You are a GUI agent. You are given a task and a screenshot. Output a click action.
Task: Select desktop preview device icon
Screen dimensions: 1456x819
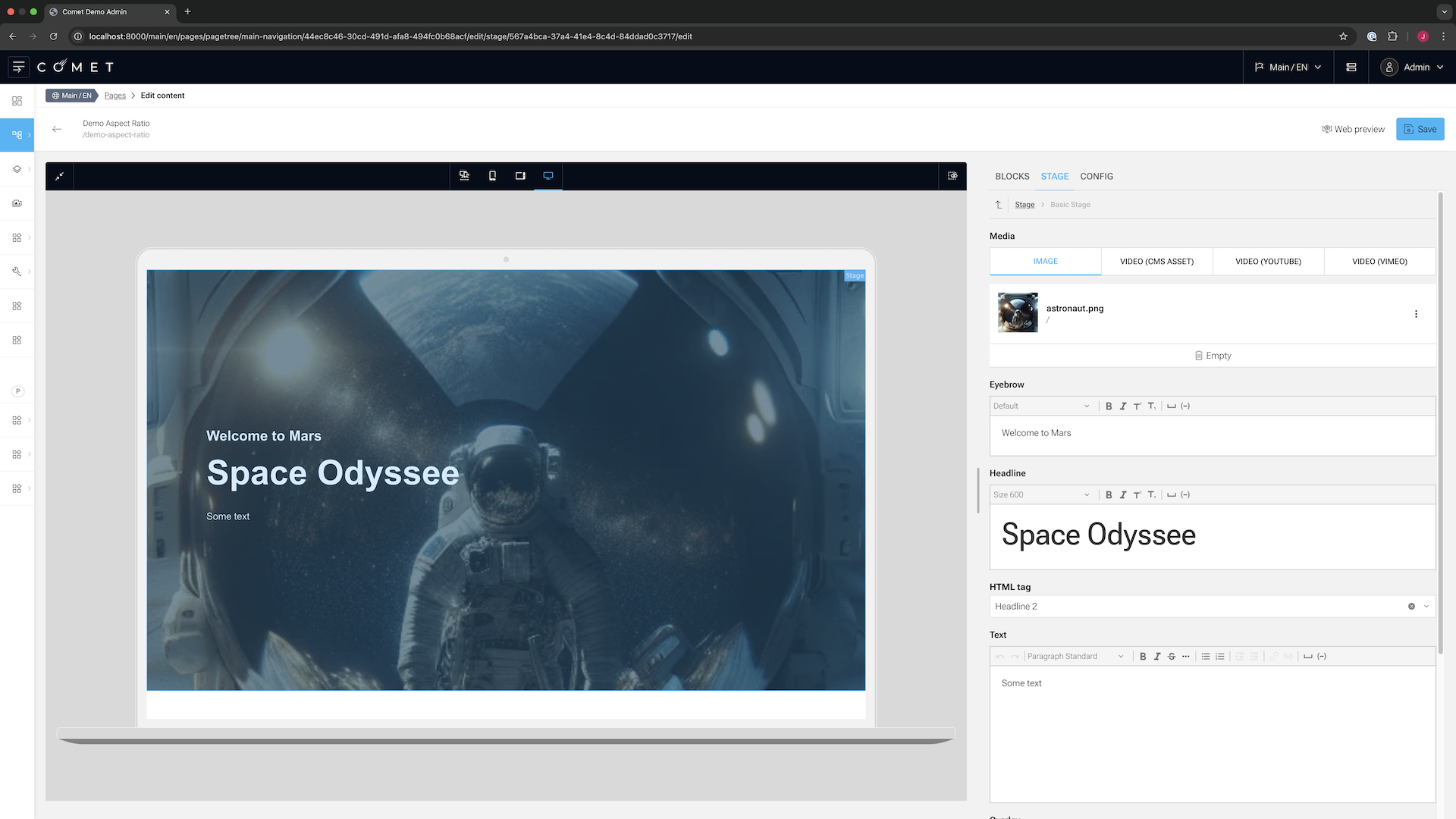coord(548,176)
